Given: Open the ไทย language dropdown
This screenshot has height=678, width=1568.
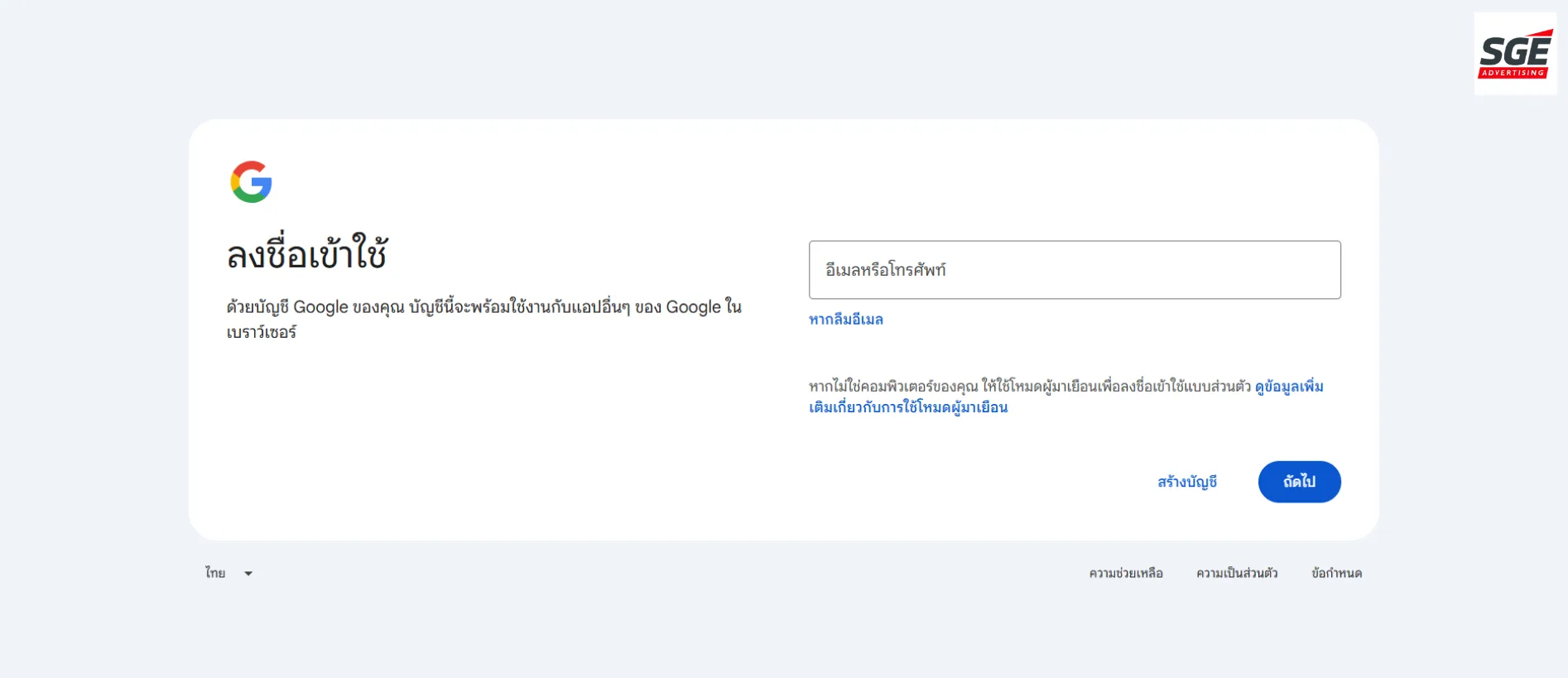Looking at the screenshot, I should (x=229, y=573).
